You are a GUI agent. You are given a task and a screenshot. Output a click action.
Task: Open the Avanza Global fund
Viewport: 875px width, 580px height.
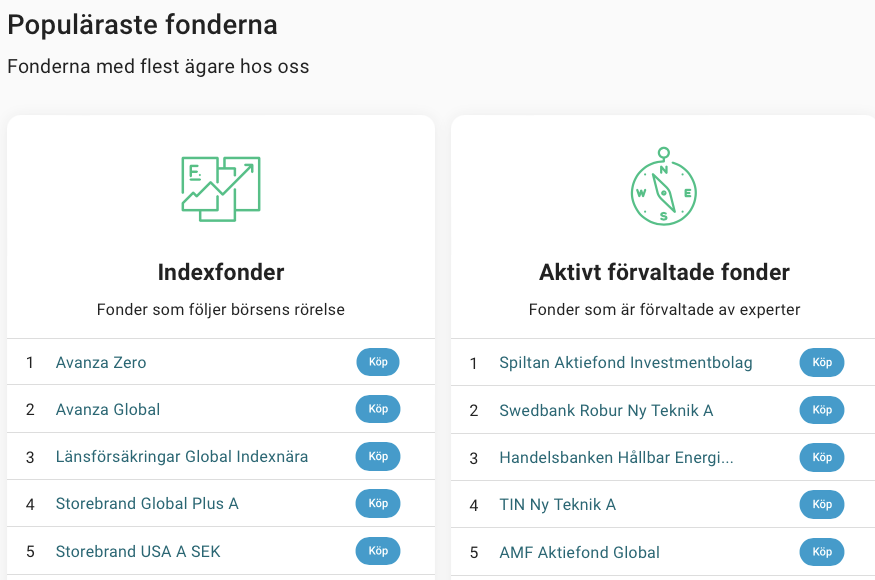click(108, 409)
